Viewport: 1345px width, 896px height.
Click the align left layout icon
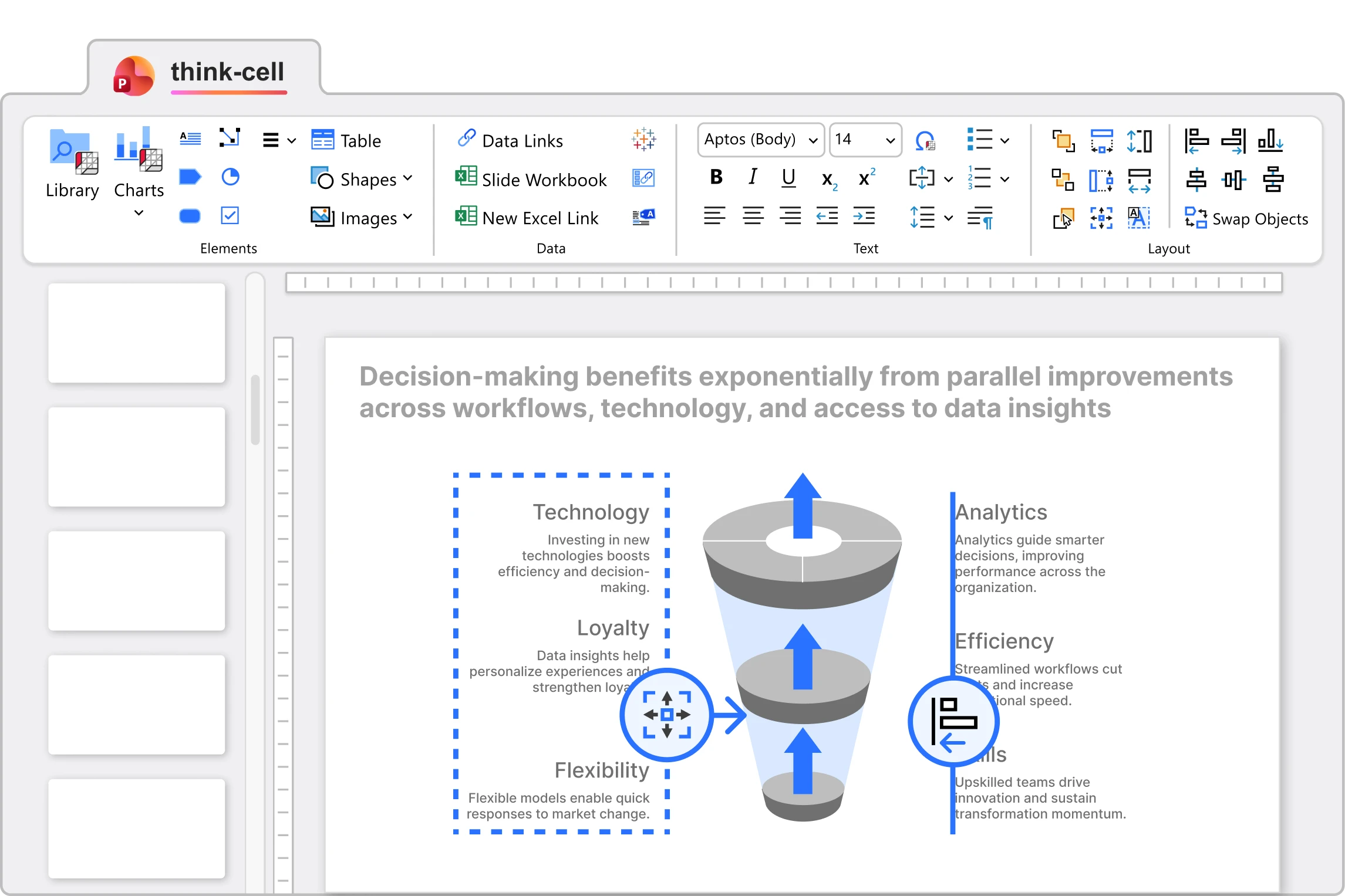coord(1196,141)
